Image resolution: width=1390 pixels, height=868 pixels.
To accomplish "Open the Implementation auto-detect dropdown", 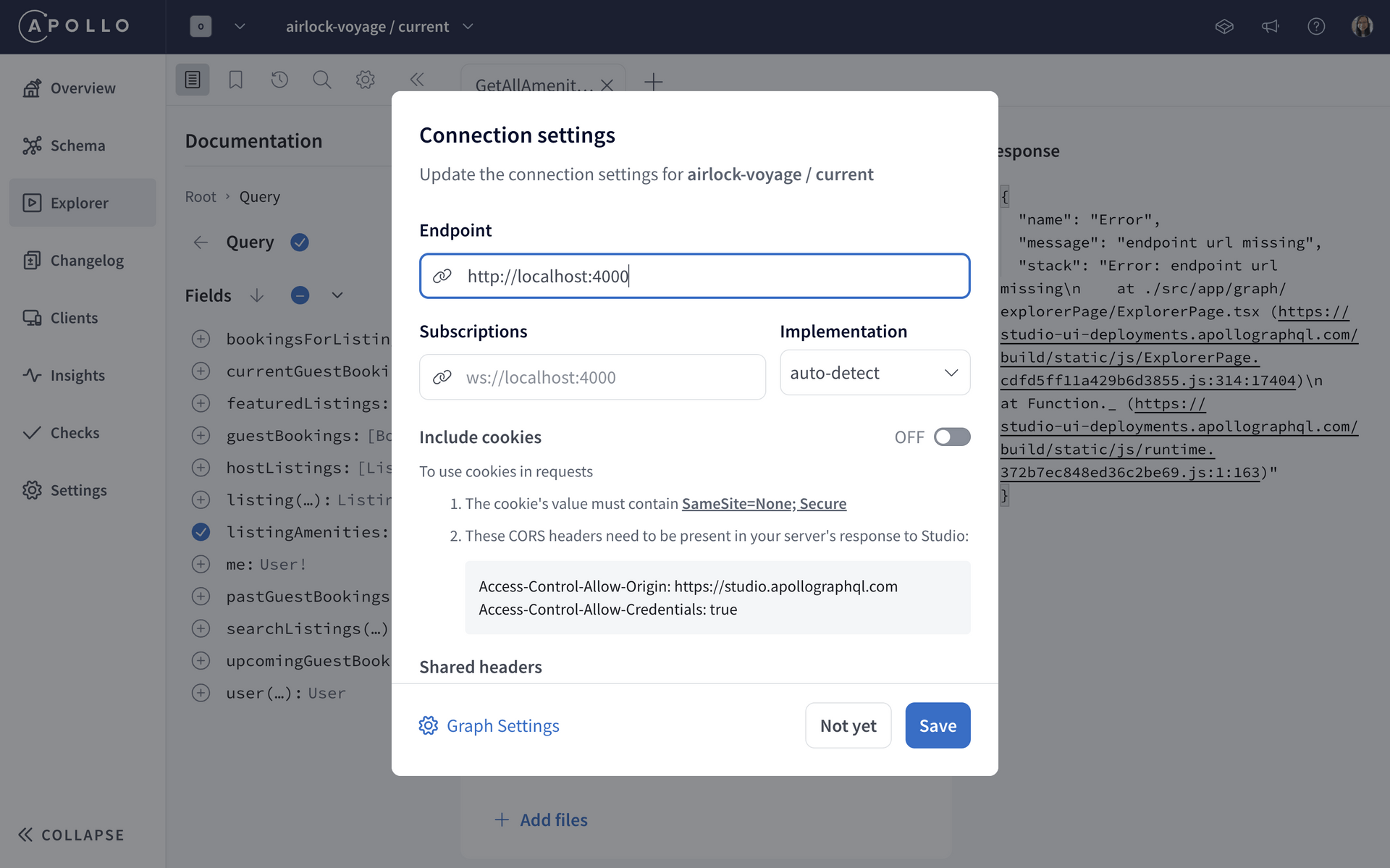I will 875,373.
